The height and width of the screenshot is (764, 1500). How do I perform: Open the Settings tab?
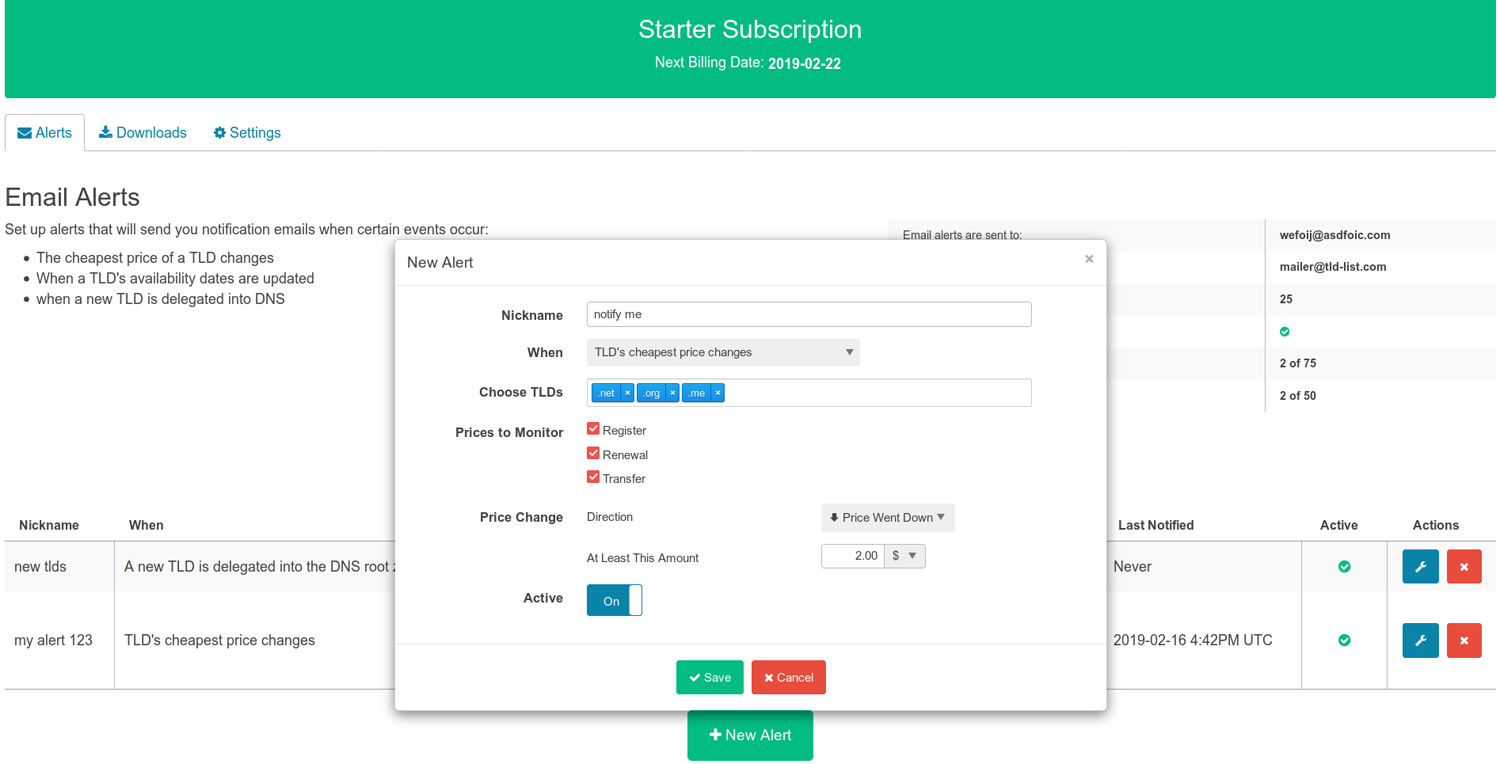point(246,133)
